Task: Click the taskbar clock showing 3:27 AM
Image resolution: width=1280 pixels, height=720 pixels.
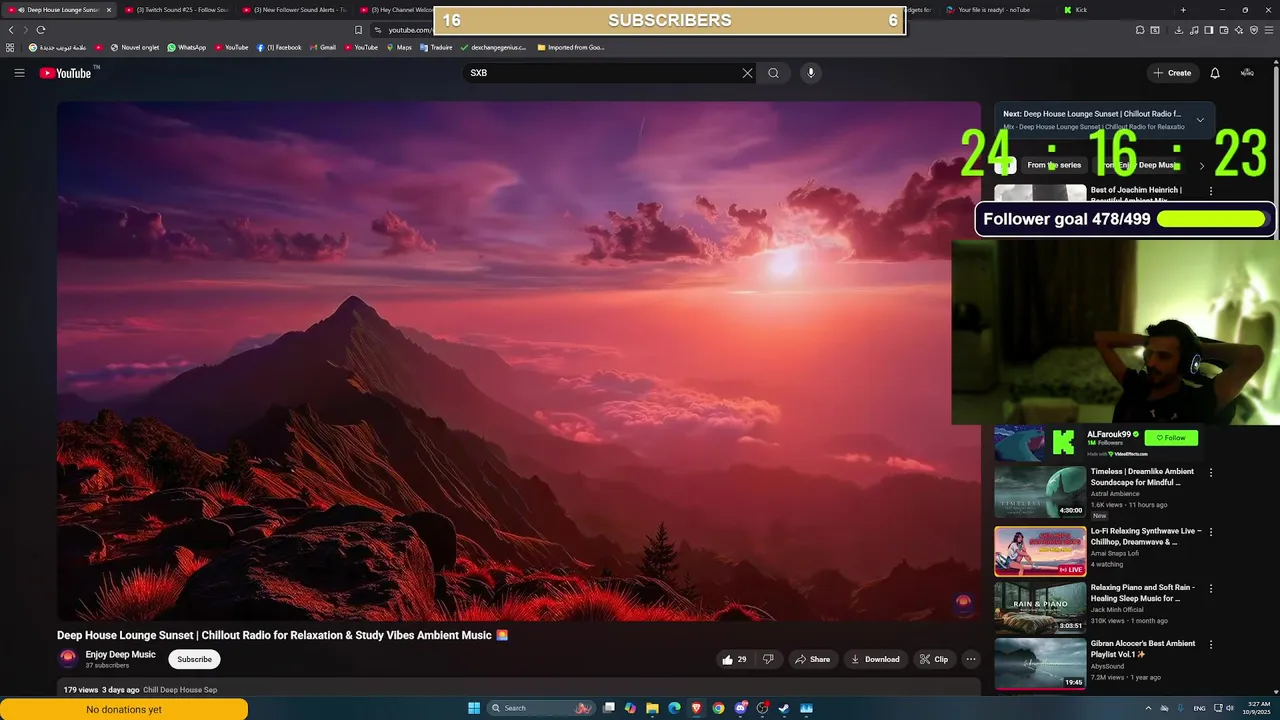Action: pos(1258,708)
